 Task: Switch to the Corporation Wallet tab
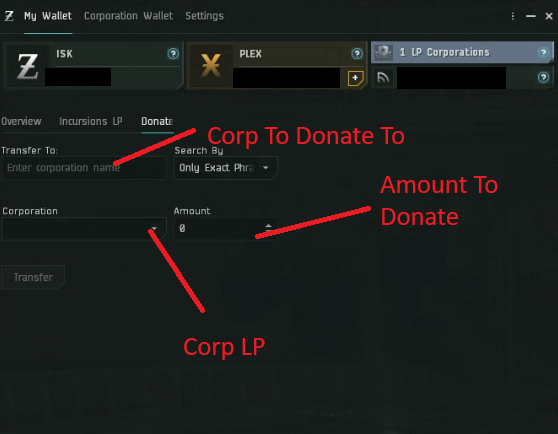click(128, 16)
